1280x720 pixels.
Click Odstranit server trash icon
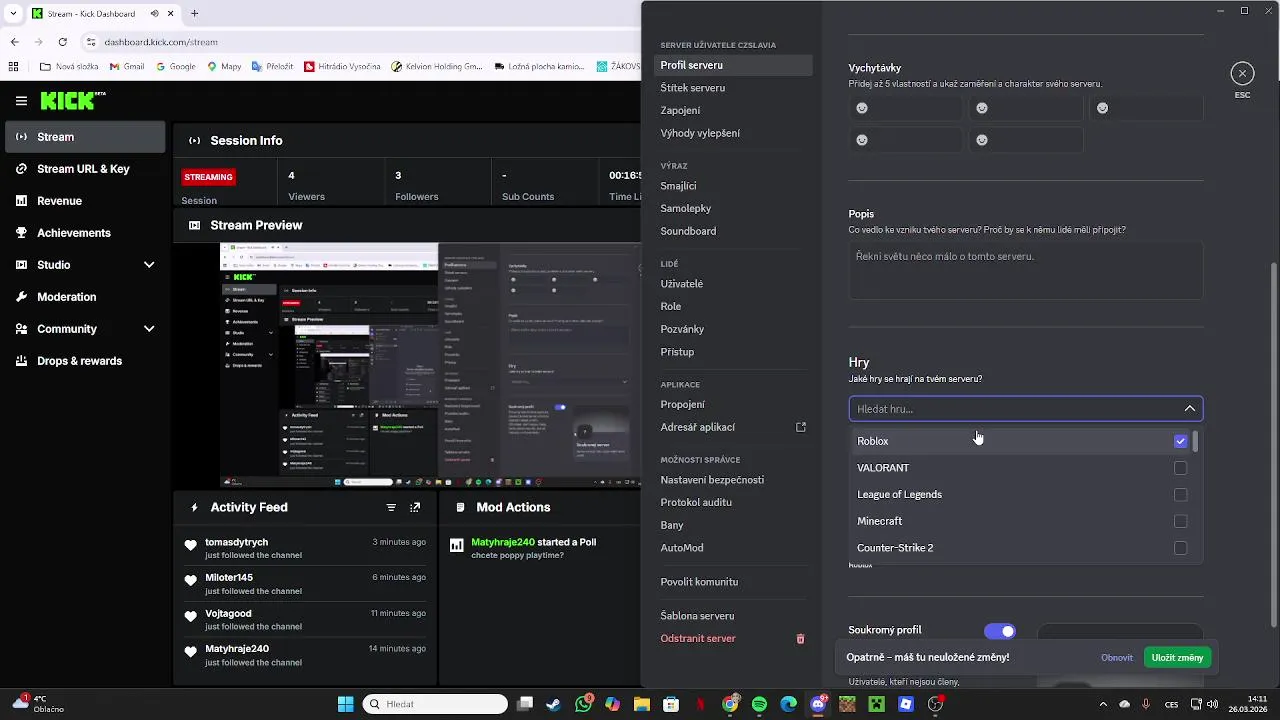800,639
